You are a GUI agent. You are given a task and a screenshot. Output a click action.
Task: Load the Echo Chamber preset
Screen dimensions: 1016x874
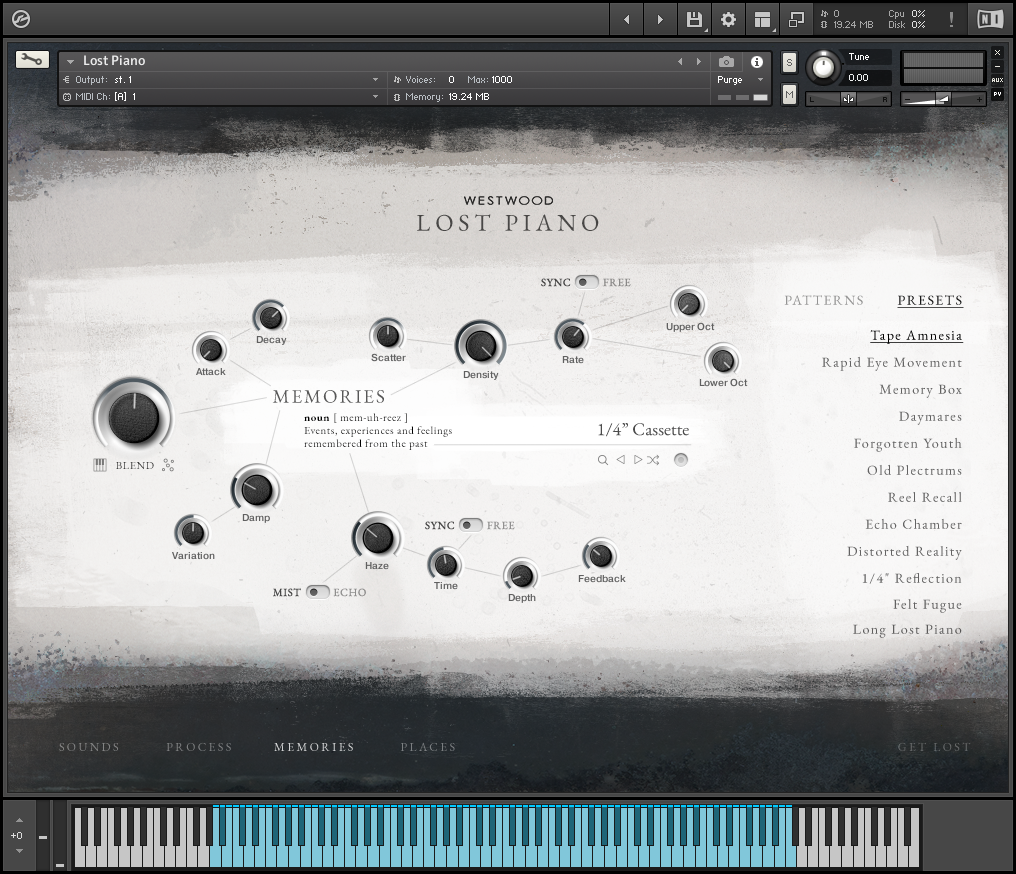pyautogui.click(x=914, y=524)
